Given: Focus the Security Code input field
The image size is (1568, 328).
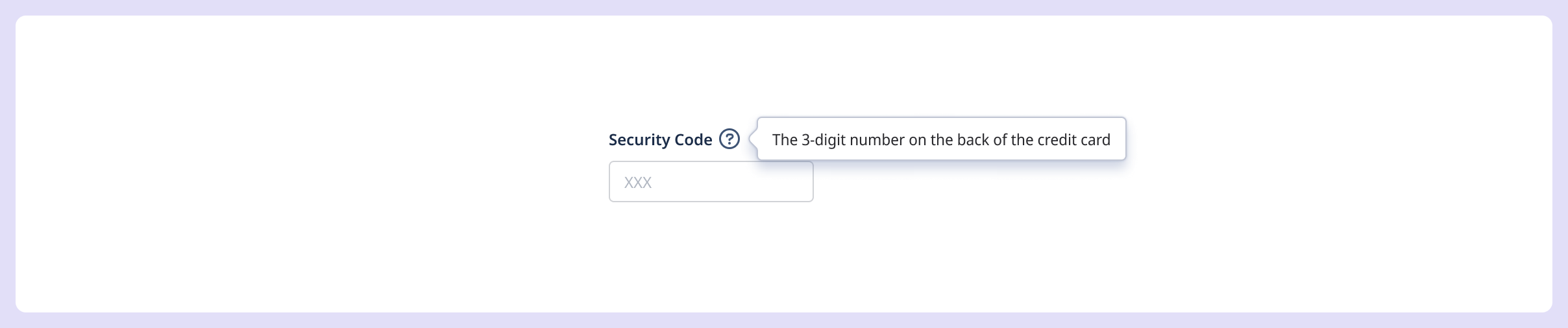Looking at the screenshot, I should click(x=711, y=182).
